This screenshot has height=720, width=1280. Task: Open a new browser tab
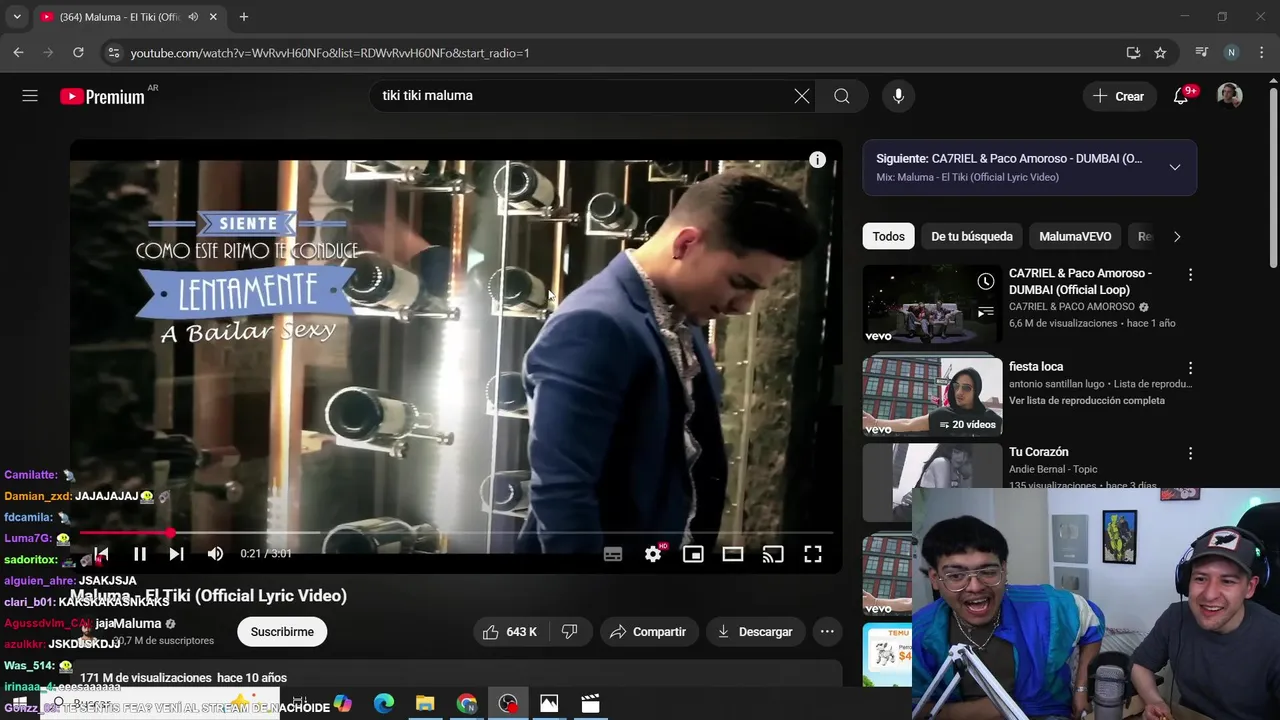point(243,17)
